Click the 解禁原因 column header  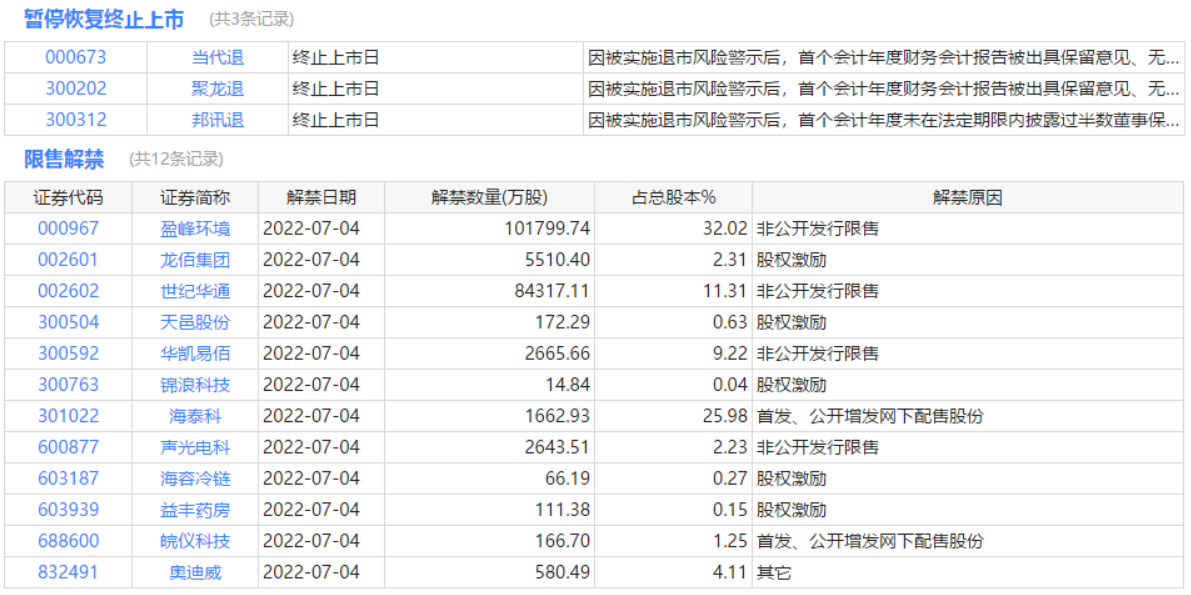pyautogui.click(x=968, y=198)
